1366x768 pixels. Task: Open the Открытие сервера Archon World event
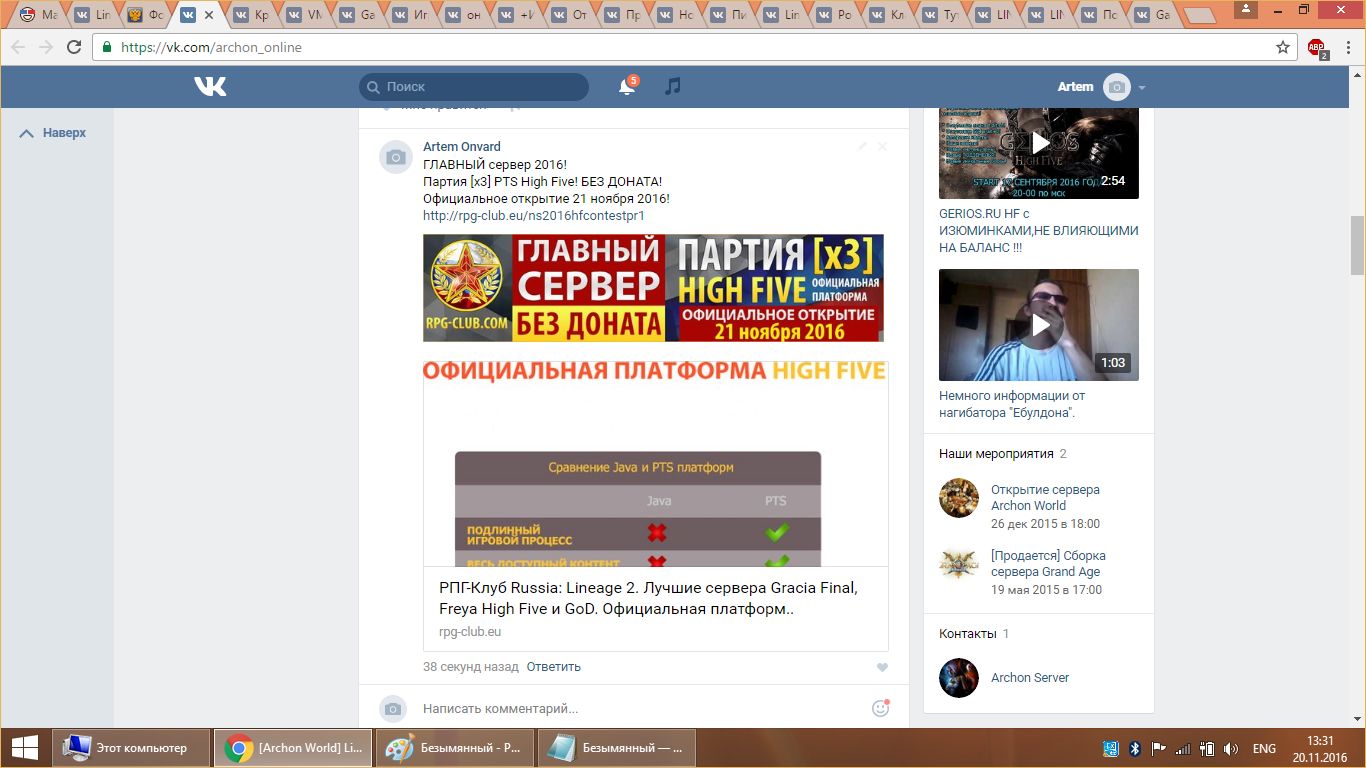(x=1045, y=498)
